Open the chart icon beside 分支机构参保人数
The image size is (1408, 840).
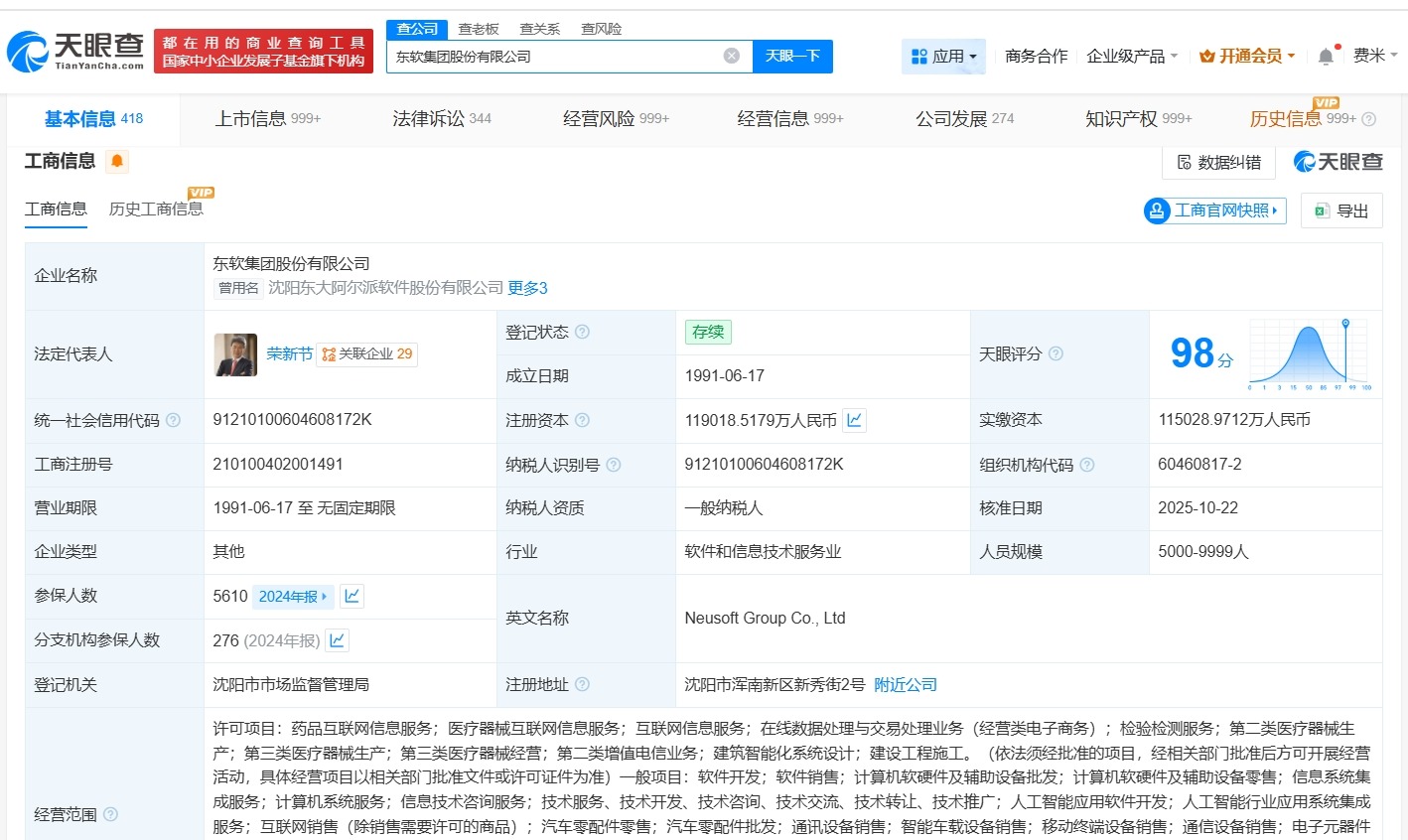pos(337,639)
